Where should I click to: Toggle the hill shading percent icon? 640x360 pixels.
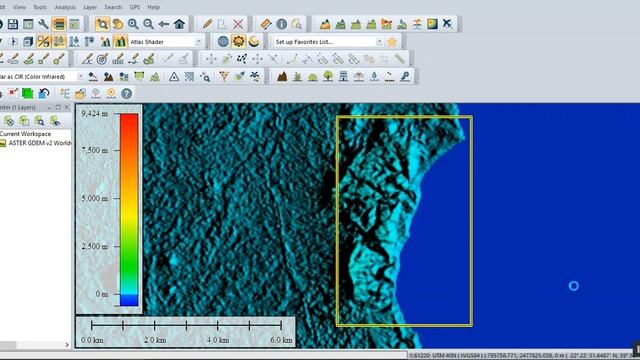click(43, 42)
